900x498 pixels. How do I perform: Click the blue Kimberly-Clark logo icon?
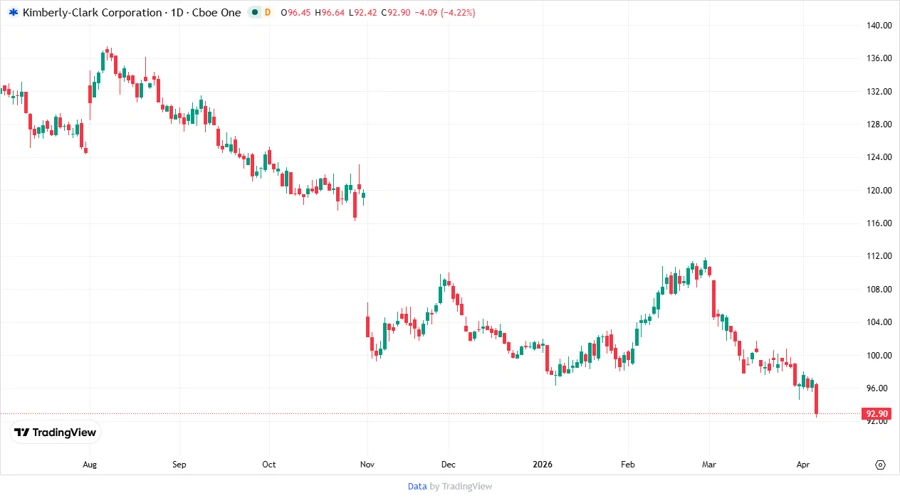coord(13,12)
